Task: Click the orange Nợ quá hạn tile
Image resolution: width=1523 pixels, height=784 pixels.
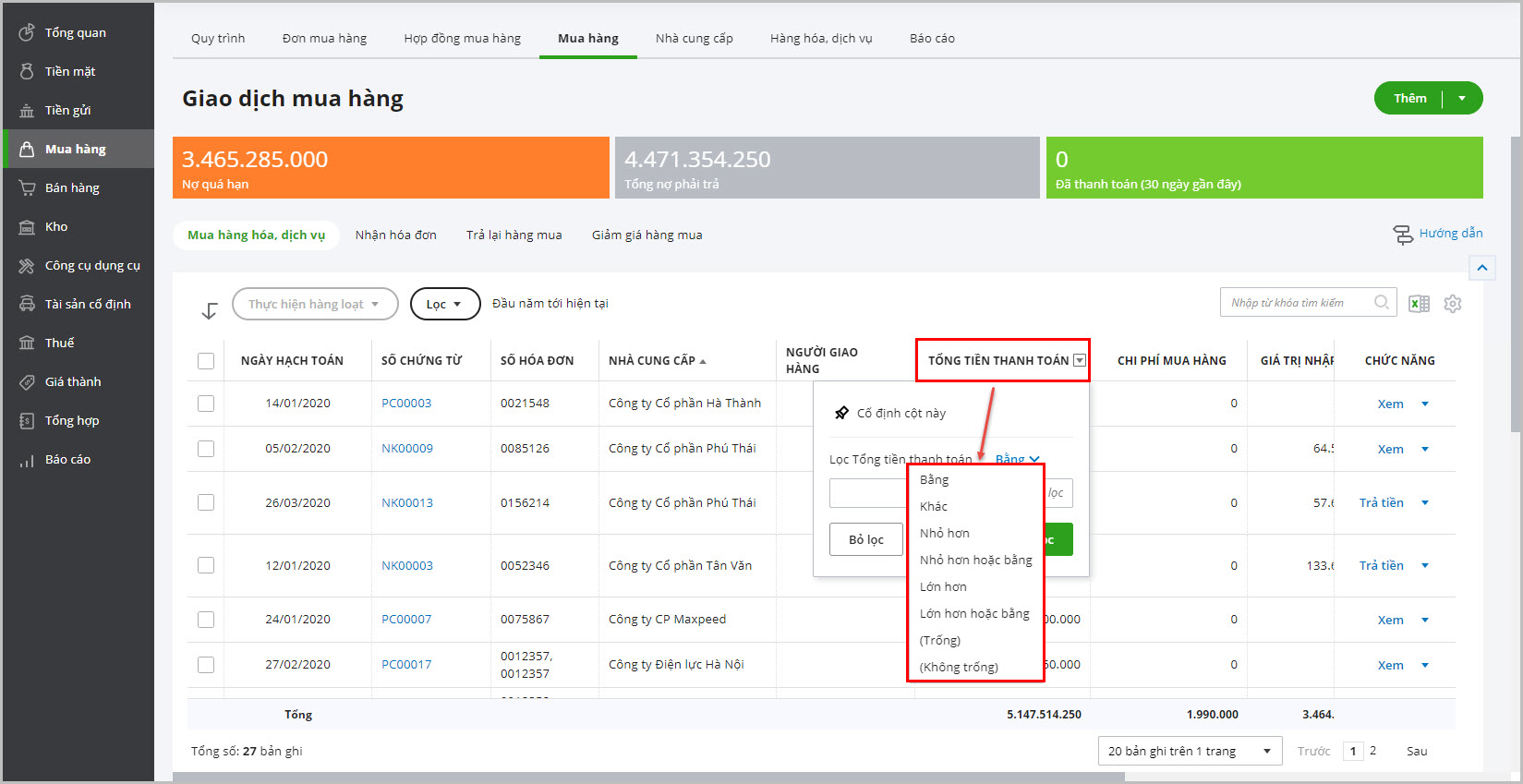Action: [x=390, y=168]
